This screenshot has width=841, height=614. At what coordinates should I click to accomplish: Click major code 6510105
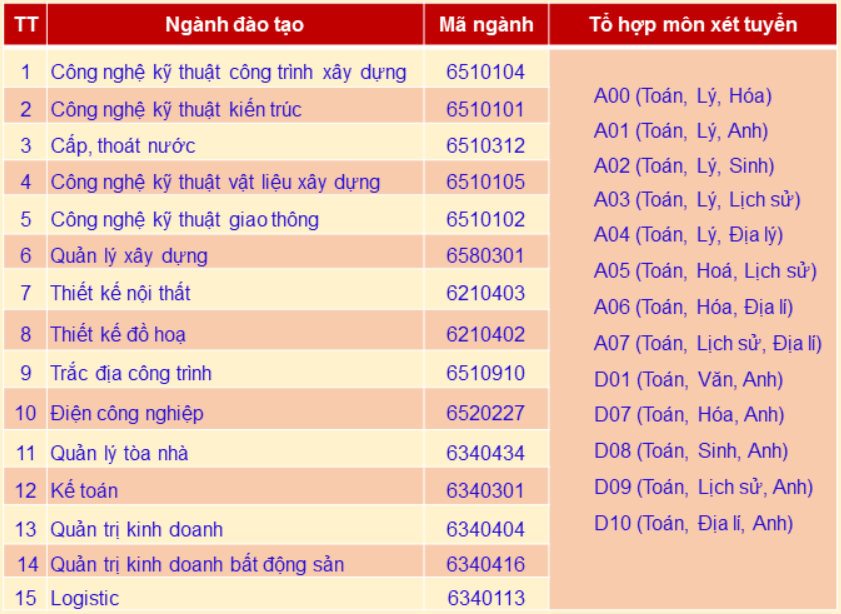(485, 182)
